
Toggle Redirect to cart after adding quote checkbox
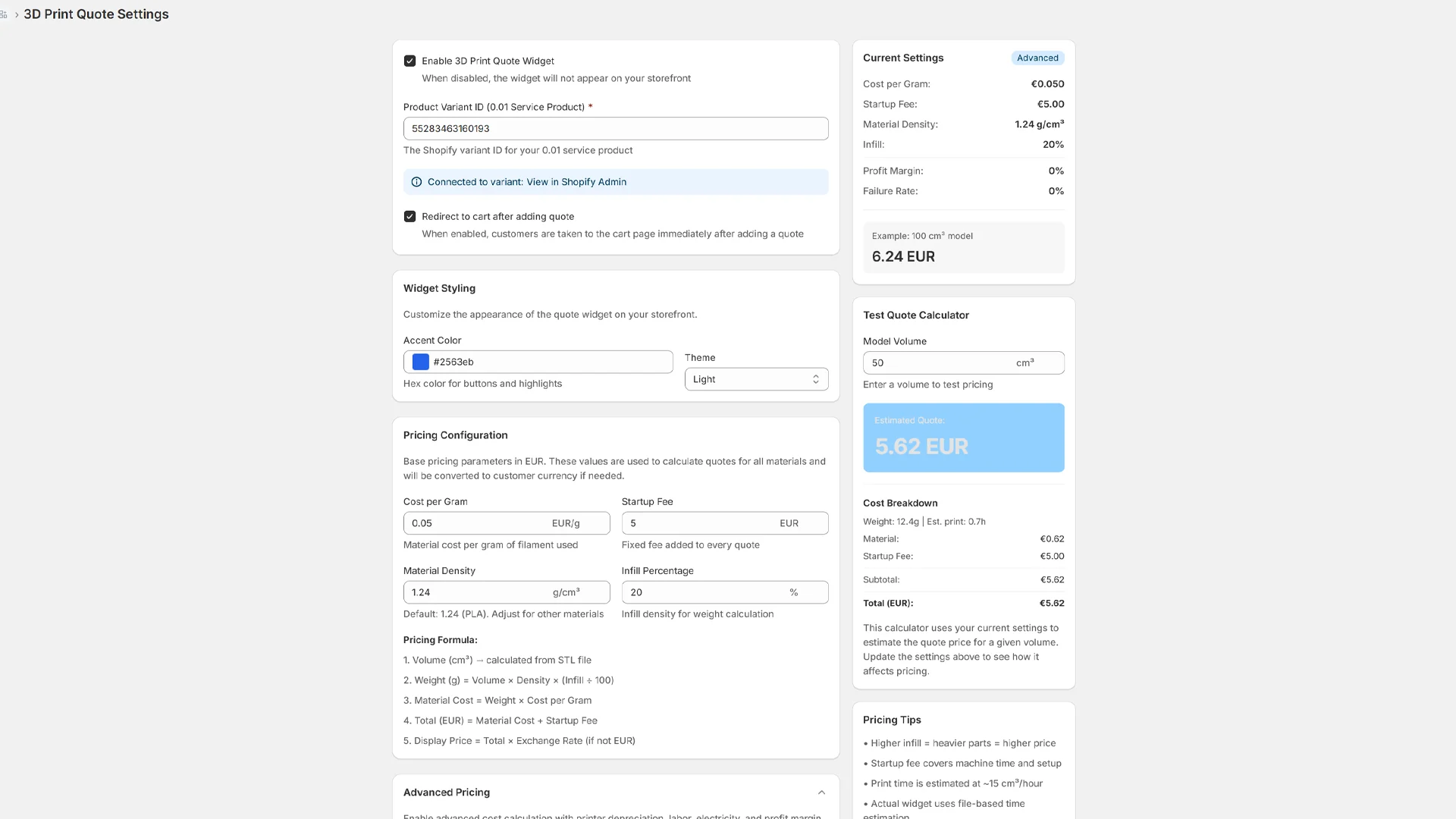[x=409, y=216]
